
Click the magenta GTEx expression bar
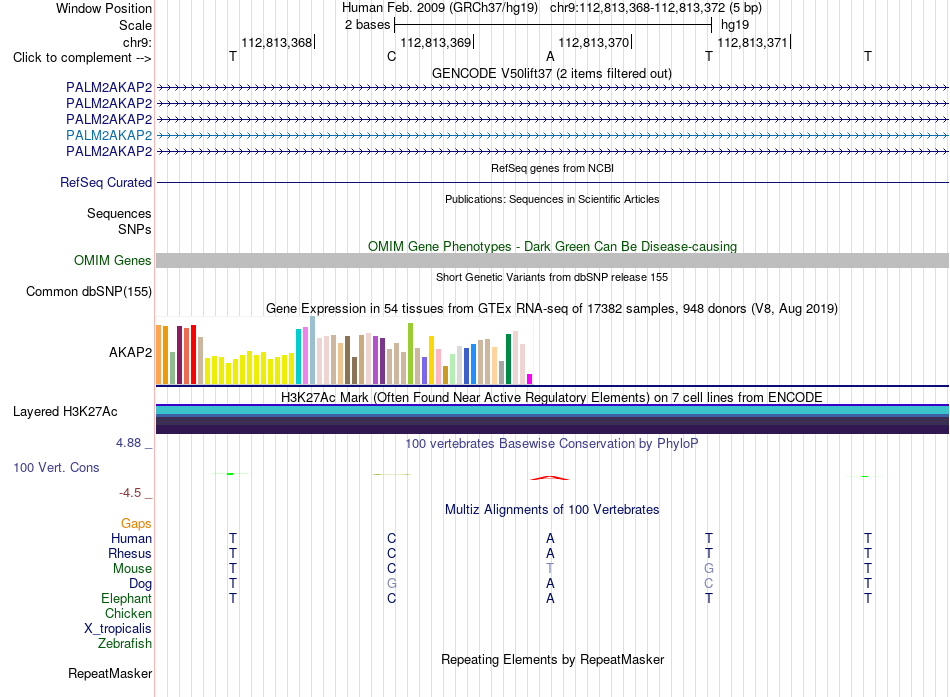(x=530, y=379)
